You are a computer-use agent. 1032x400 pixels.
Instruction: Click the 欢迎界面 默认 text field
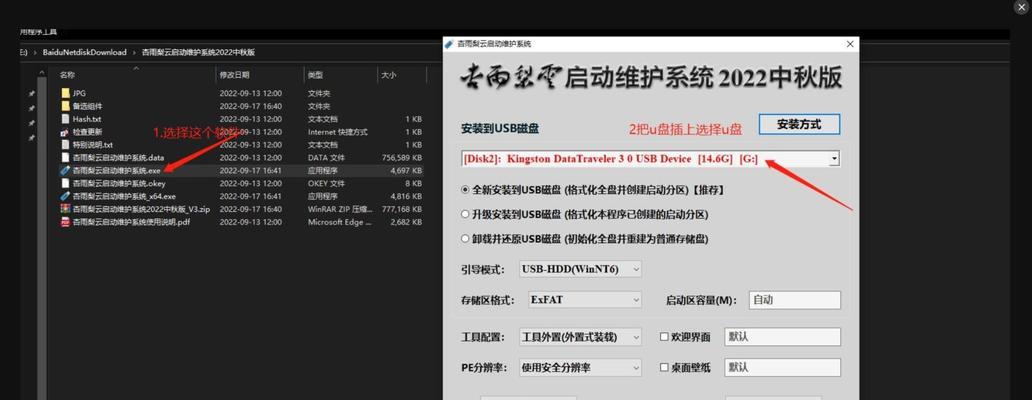tap(783, 337)
